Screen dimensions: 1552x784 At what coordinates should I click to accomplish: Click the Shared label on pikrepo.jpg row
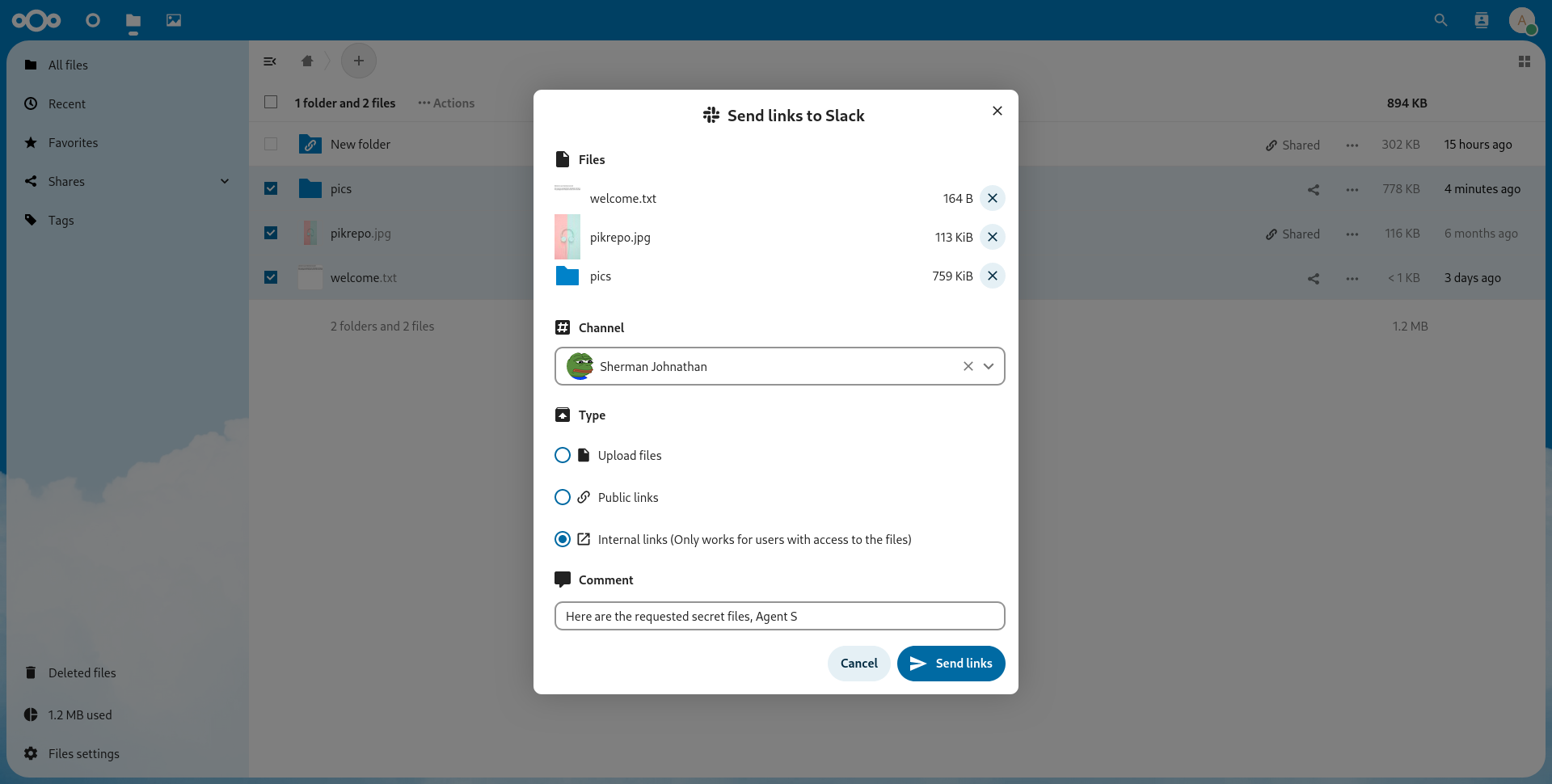point(1293,234)
